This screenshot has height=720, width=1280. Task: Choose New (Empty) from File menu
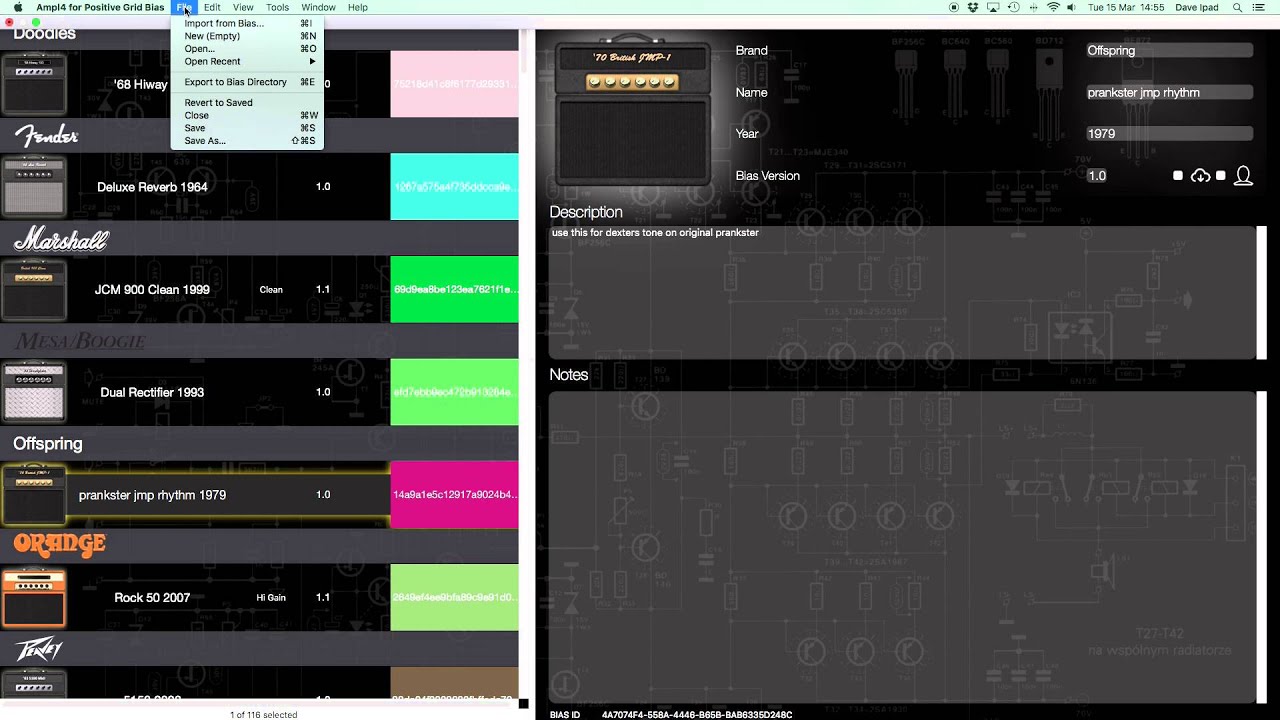click(x=247, y=36)
